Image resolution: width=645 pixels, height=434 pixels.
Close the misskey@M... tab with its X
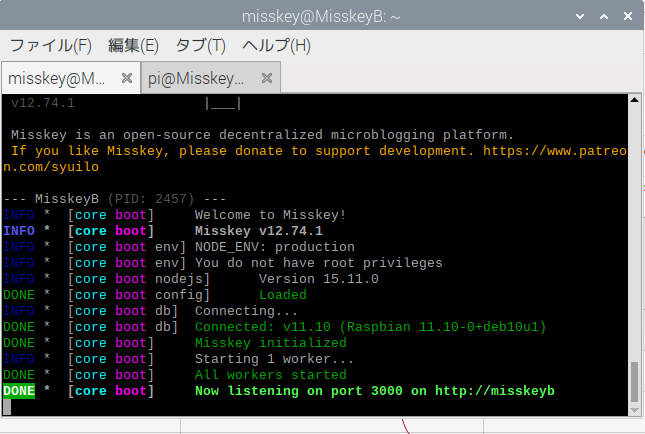point(127,78)
